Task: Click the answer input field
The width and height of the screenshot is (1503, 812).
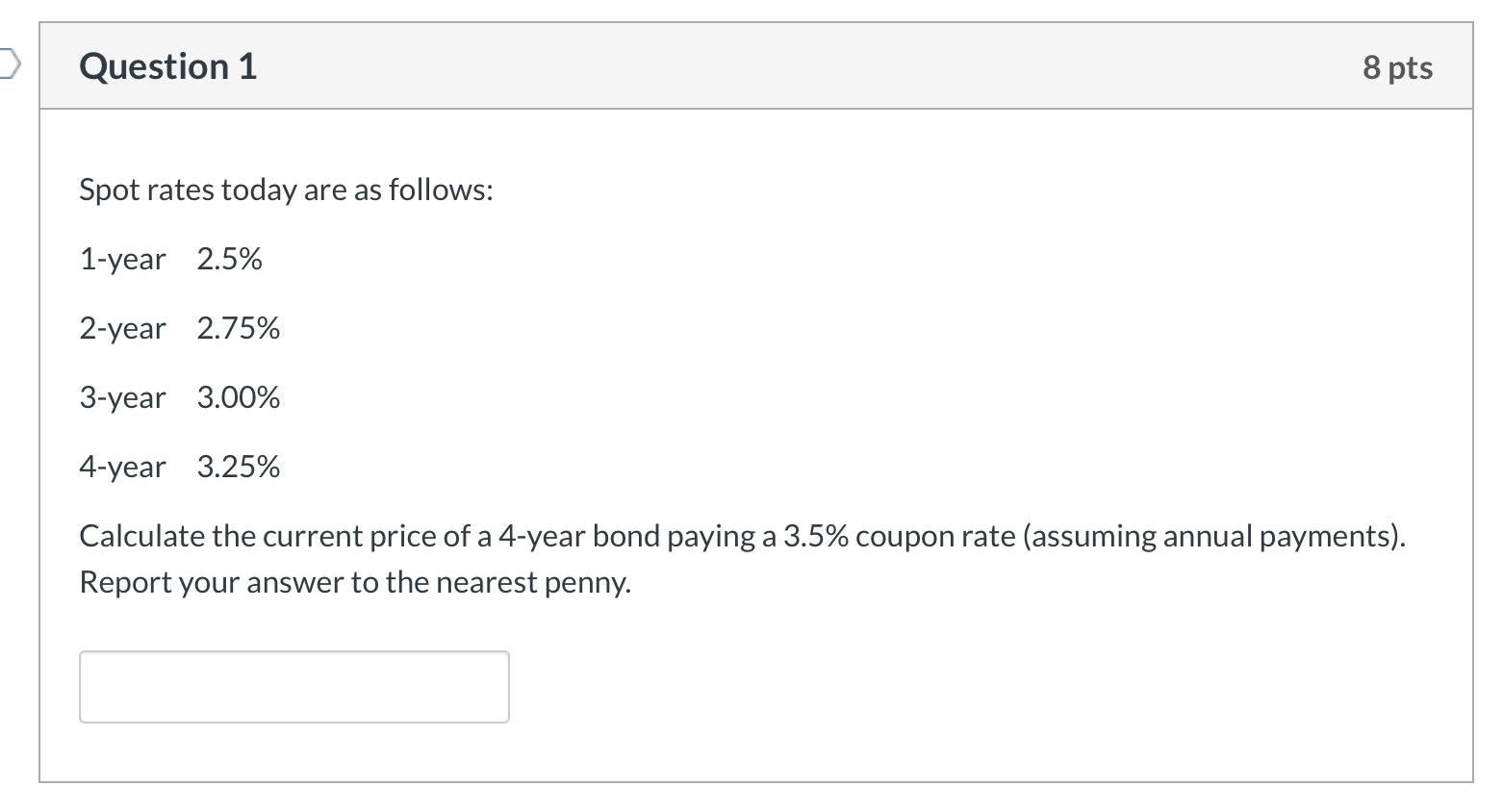Action: (x=293, y=686)
